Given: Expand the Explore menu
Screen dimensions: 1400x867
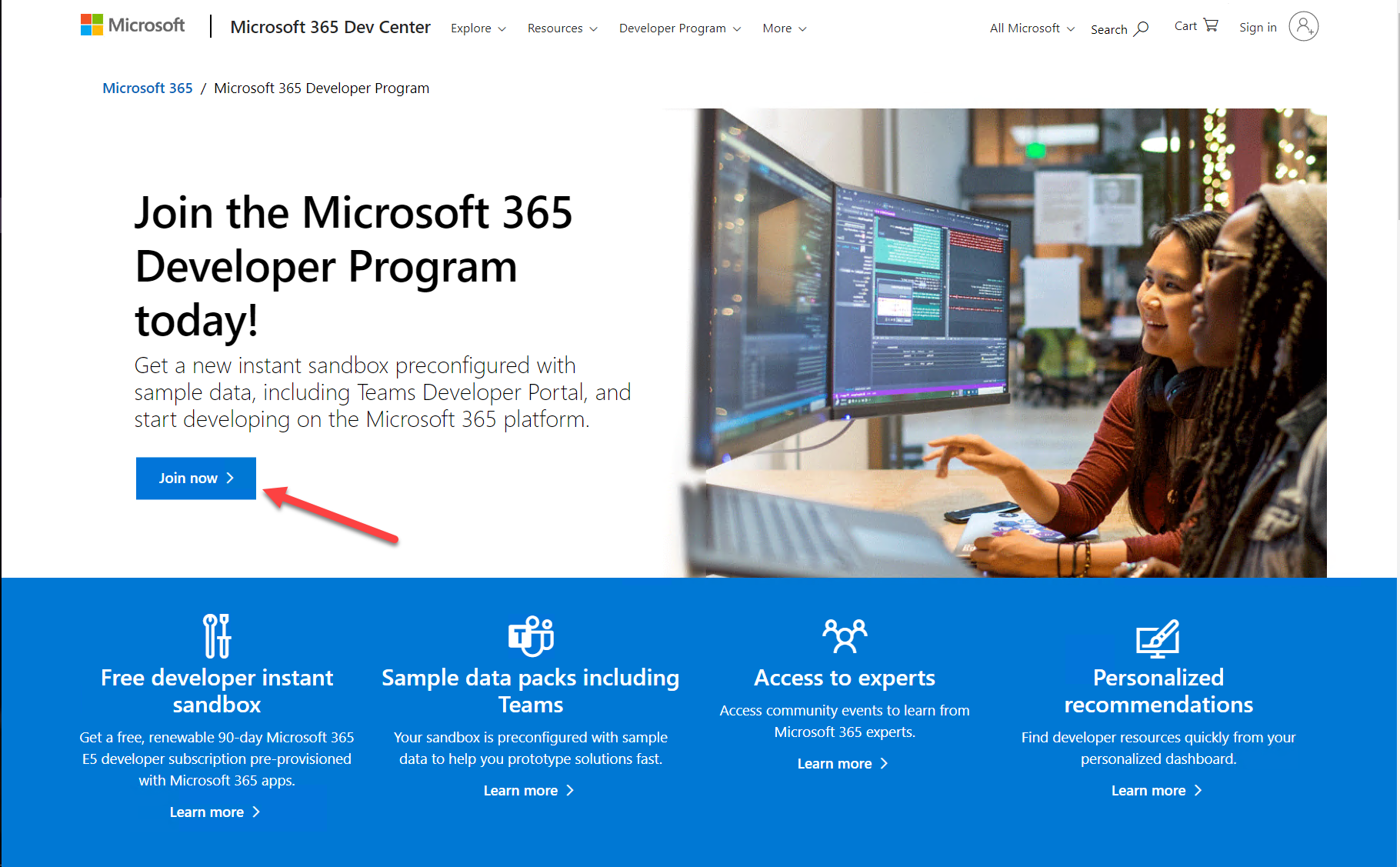Looking at the screenshot, I should tap(478, 28).
